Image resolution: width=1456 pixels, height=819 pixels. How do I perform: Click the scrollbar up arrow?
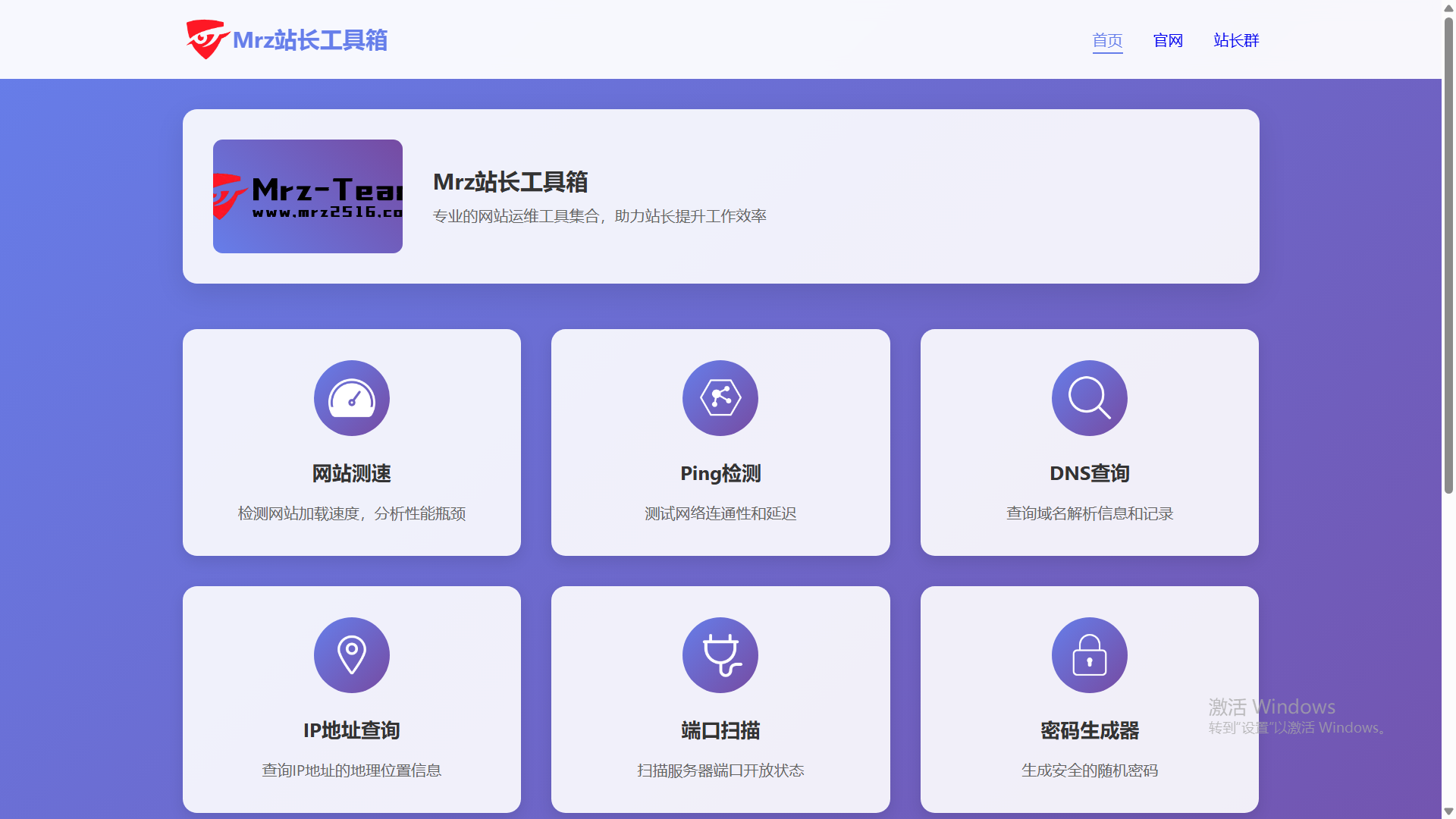pyautogui.click(x=1448, y=8)
